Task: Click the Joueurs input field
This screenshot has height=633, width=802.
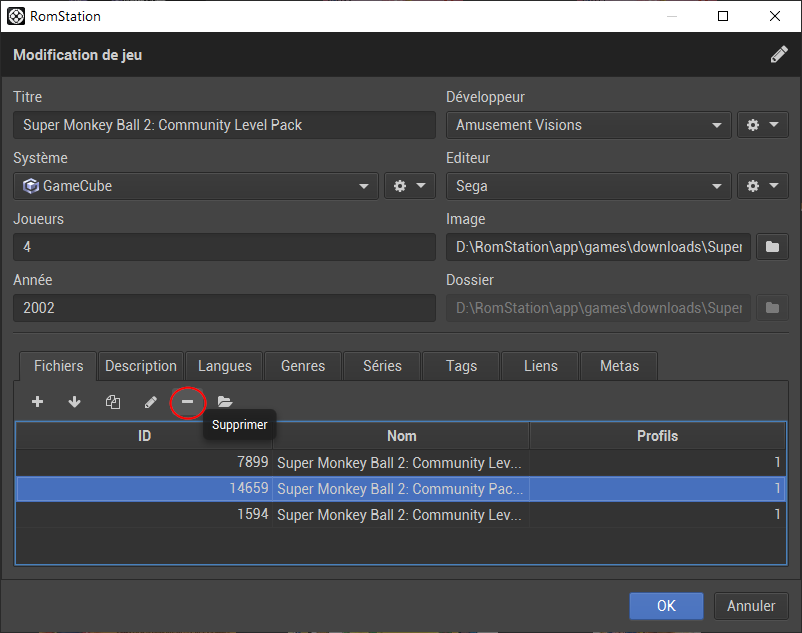Action: click(x=225, y=247)
